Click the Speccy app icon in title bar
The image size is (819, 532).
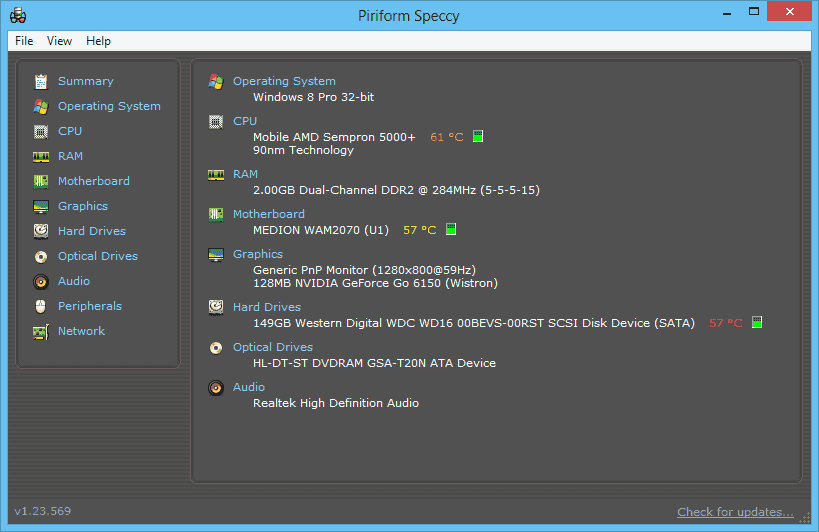click(x=18, y=16)
